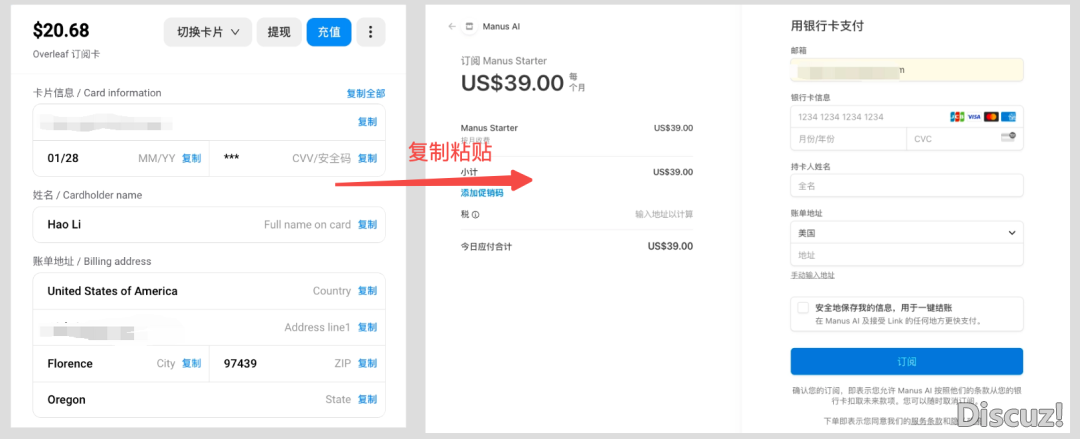The width and height of the screenshot is (1080, 439).
Task: Copy the Country field value
Action: click(367, 291)
